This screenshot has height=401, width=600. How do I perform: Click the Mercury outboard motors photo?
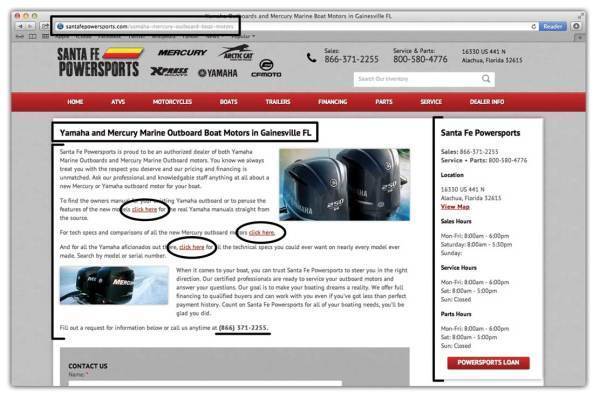(x=114, y=285)
